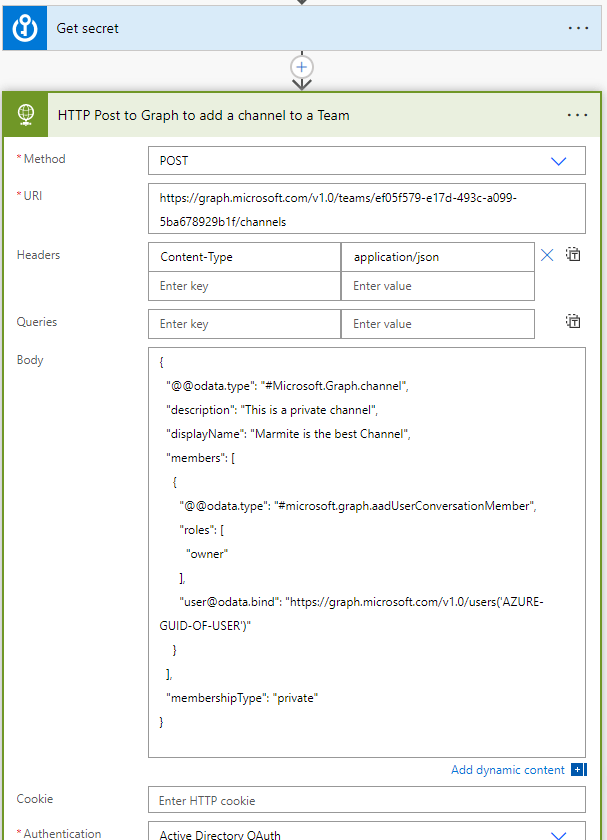Remove the Content-Type header with X

547,255
